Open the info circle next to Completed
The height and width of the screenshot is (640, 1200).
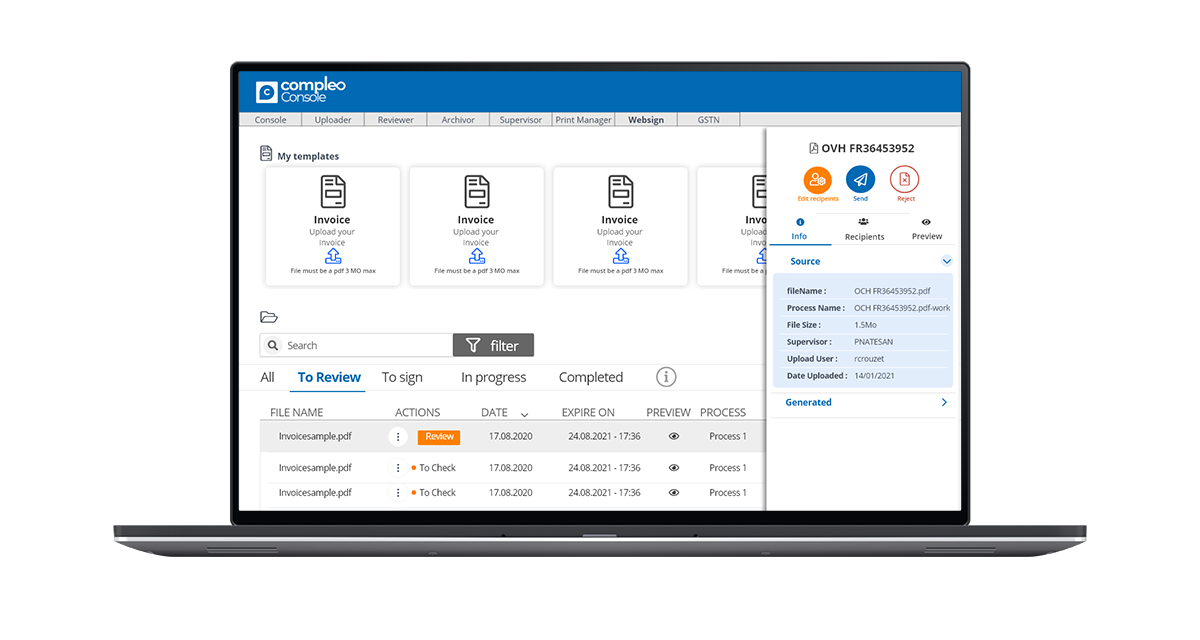pyautogui.click(x=666, y=377)
